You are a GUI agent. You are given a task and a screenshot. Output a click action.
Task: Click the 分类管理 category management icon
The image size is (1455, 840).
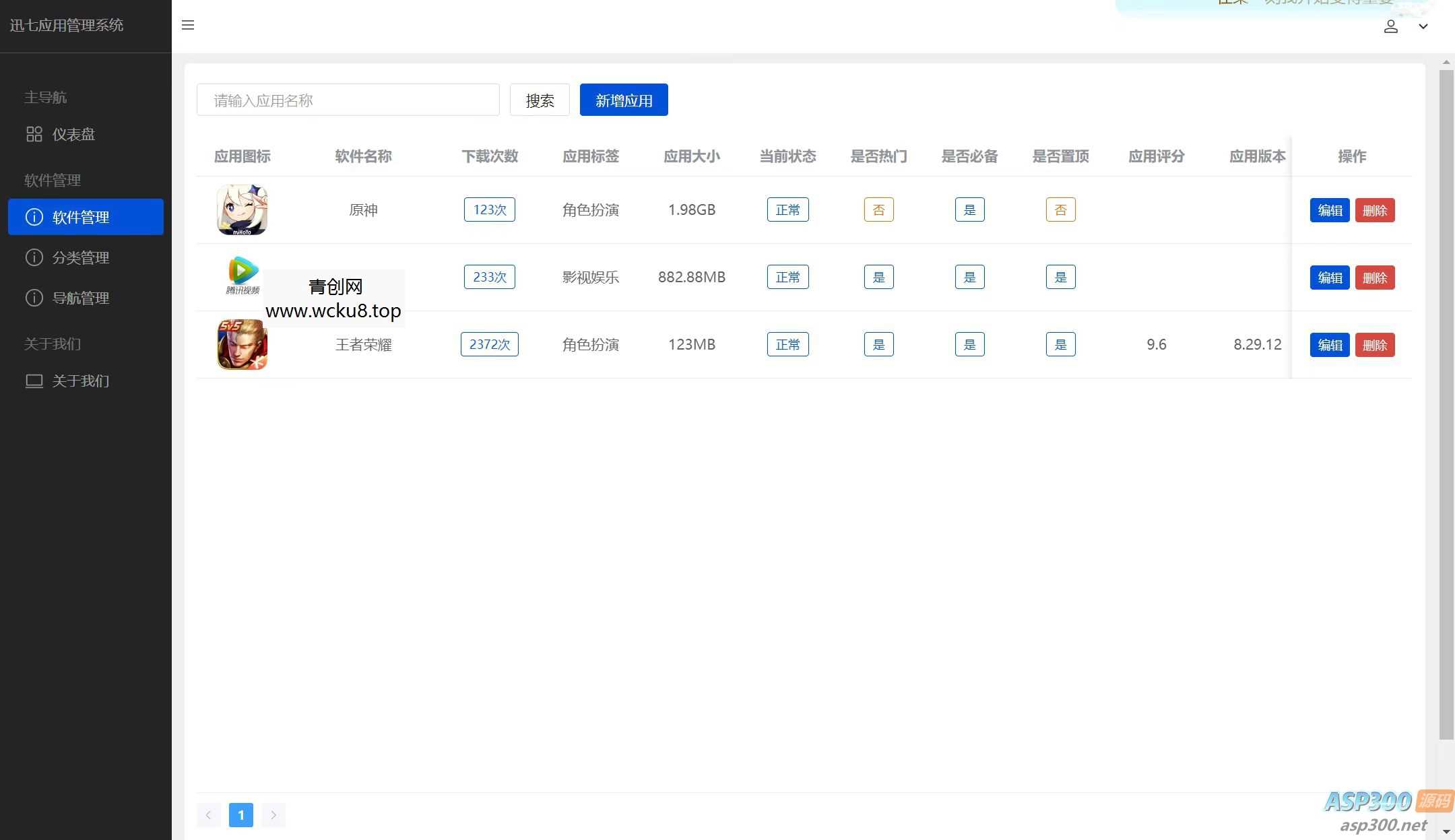[34, 257]
